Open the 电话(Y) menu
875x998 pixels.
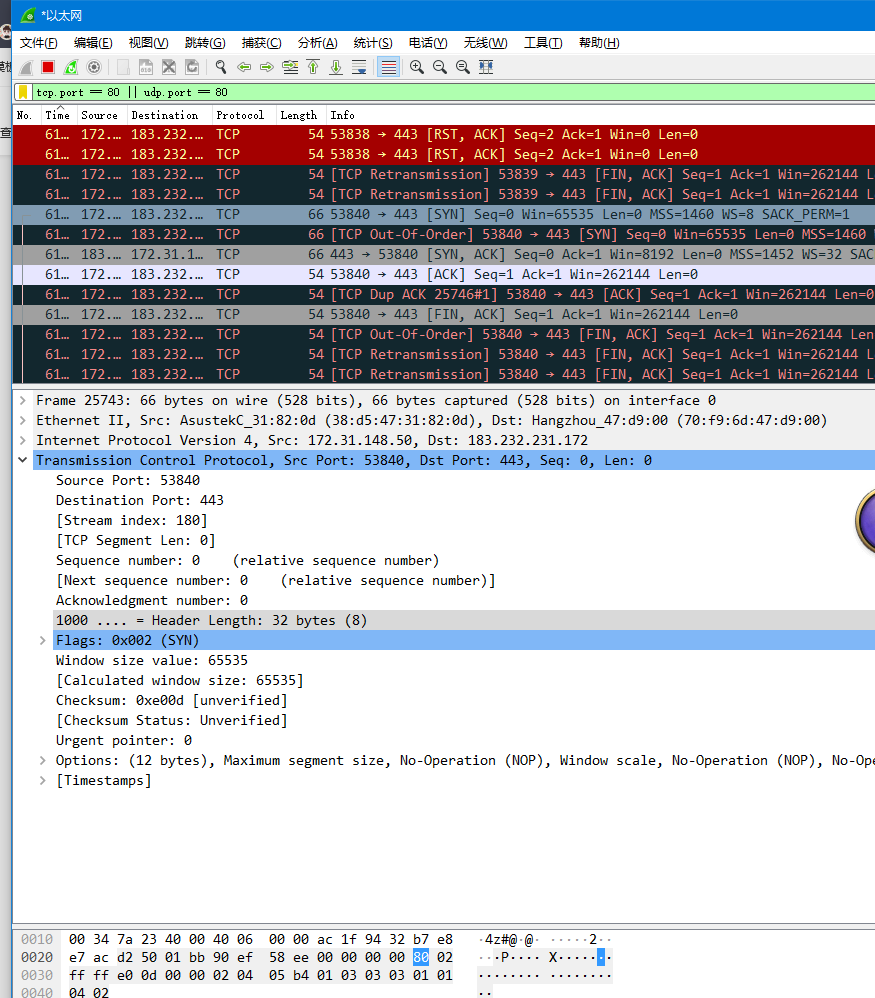coord(428,43)
